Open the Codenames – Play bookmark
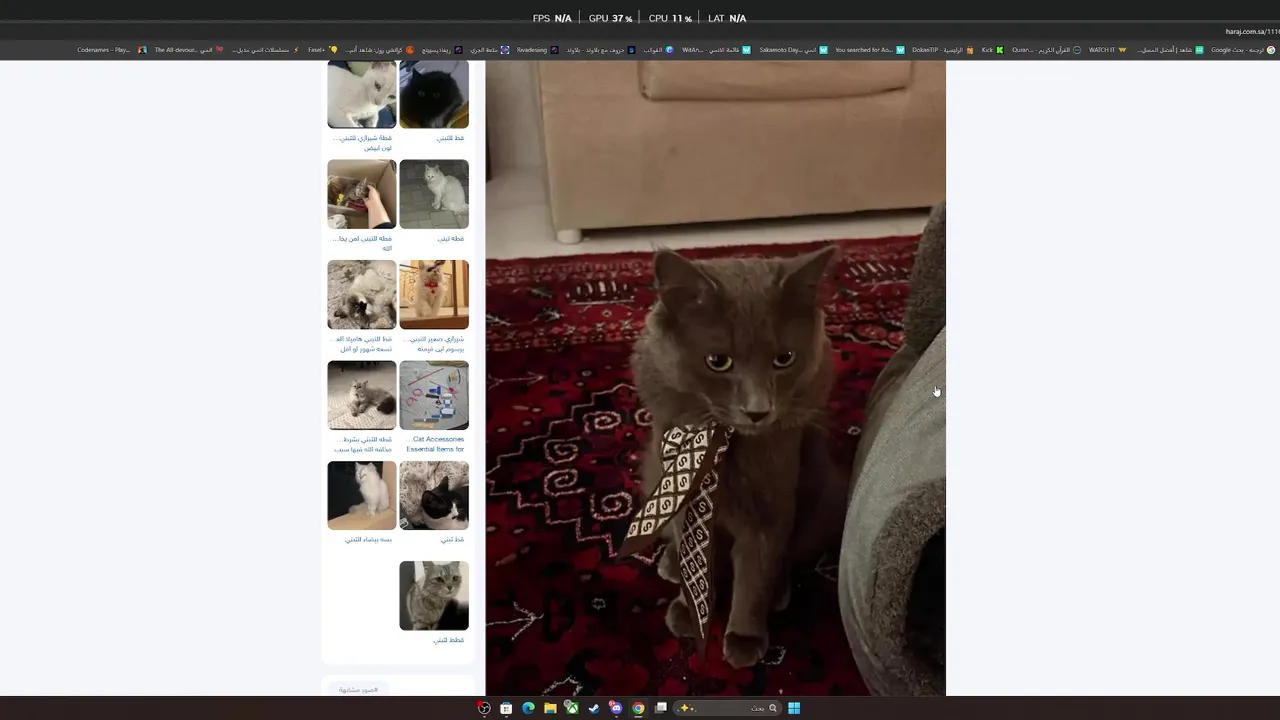Screen dimensions: 1280x720 [x=111, y=50]
